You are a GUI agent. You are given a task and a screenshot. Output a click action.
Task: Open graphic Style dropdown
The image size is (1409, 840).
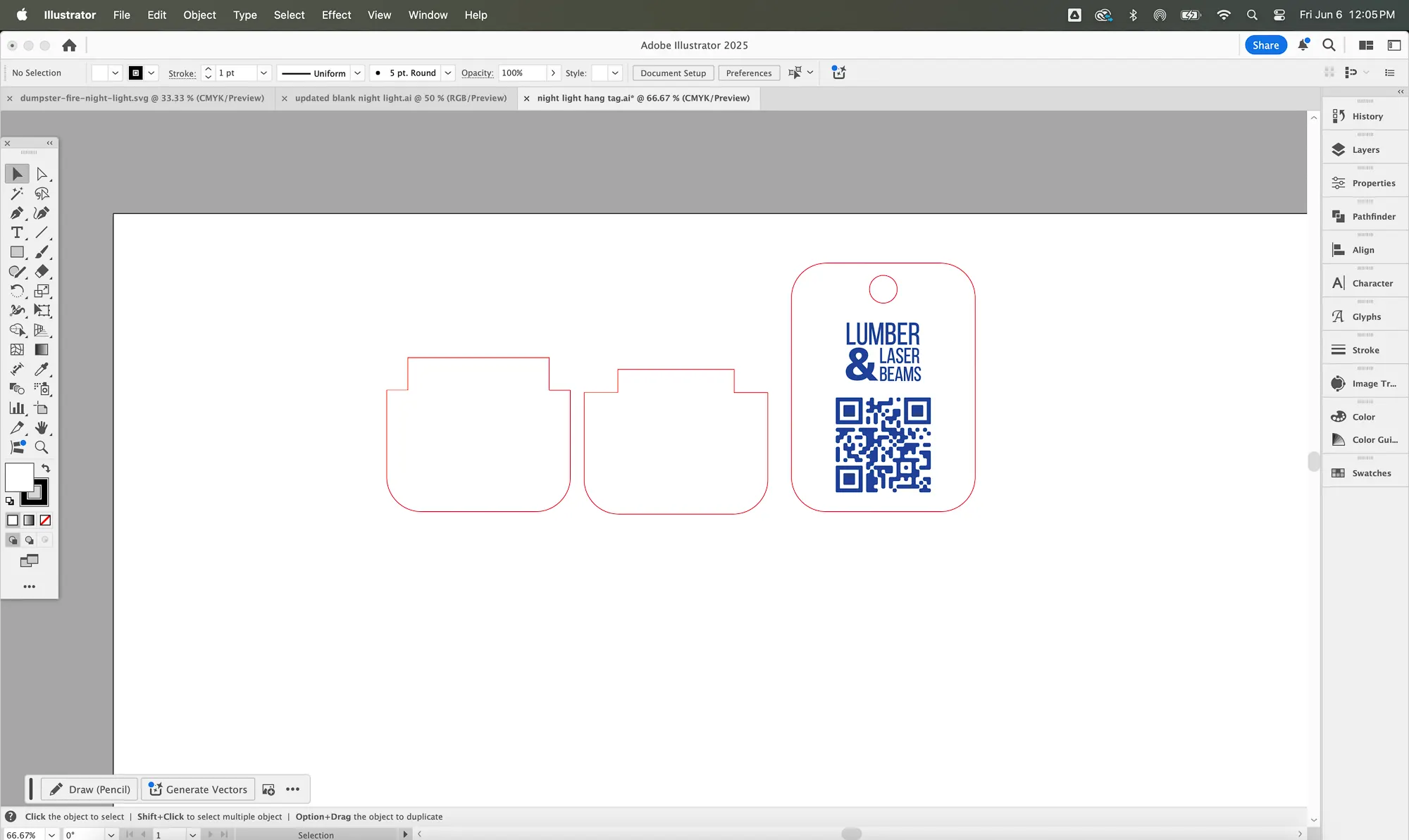(x=615, y=73)
